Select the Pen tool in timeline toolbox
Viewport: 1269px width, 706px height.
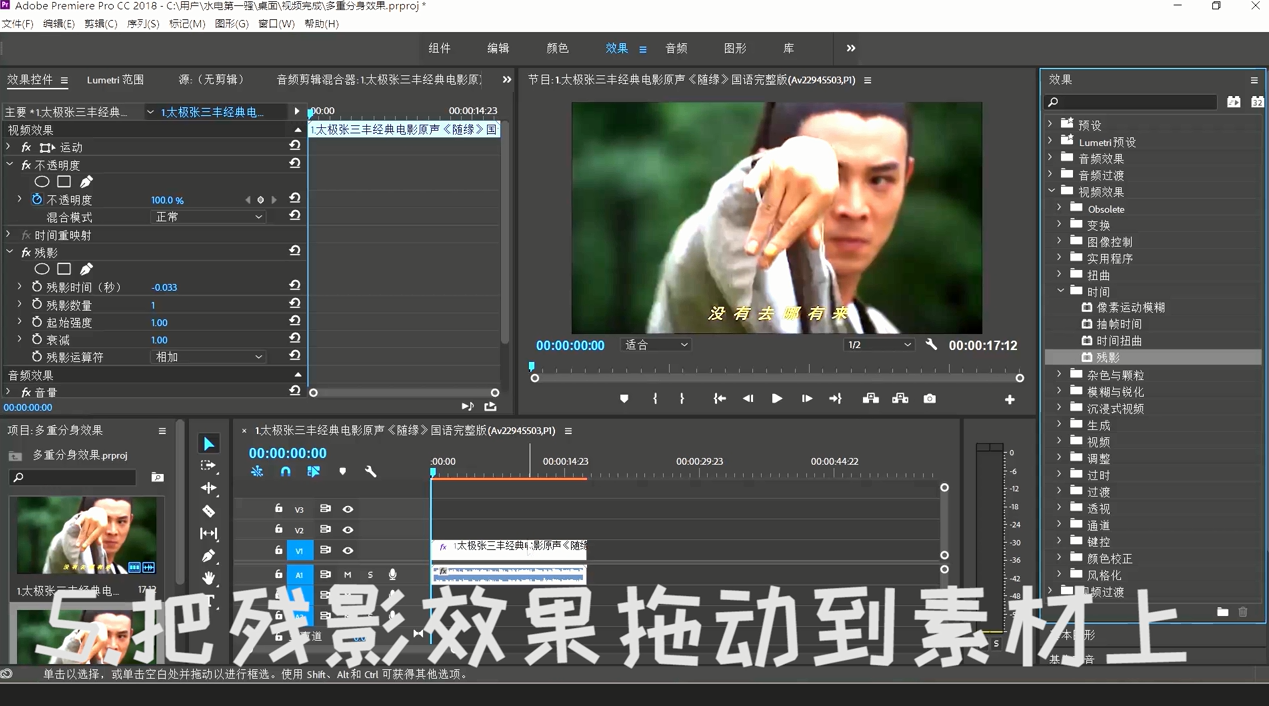pyautogui.click(x=208, y=556)
